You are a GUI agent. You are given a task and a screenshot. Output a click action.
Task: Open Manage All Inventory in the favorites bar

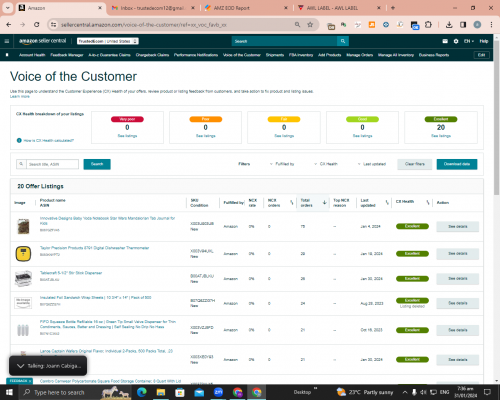(396, 55)
